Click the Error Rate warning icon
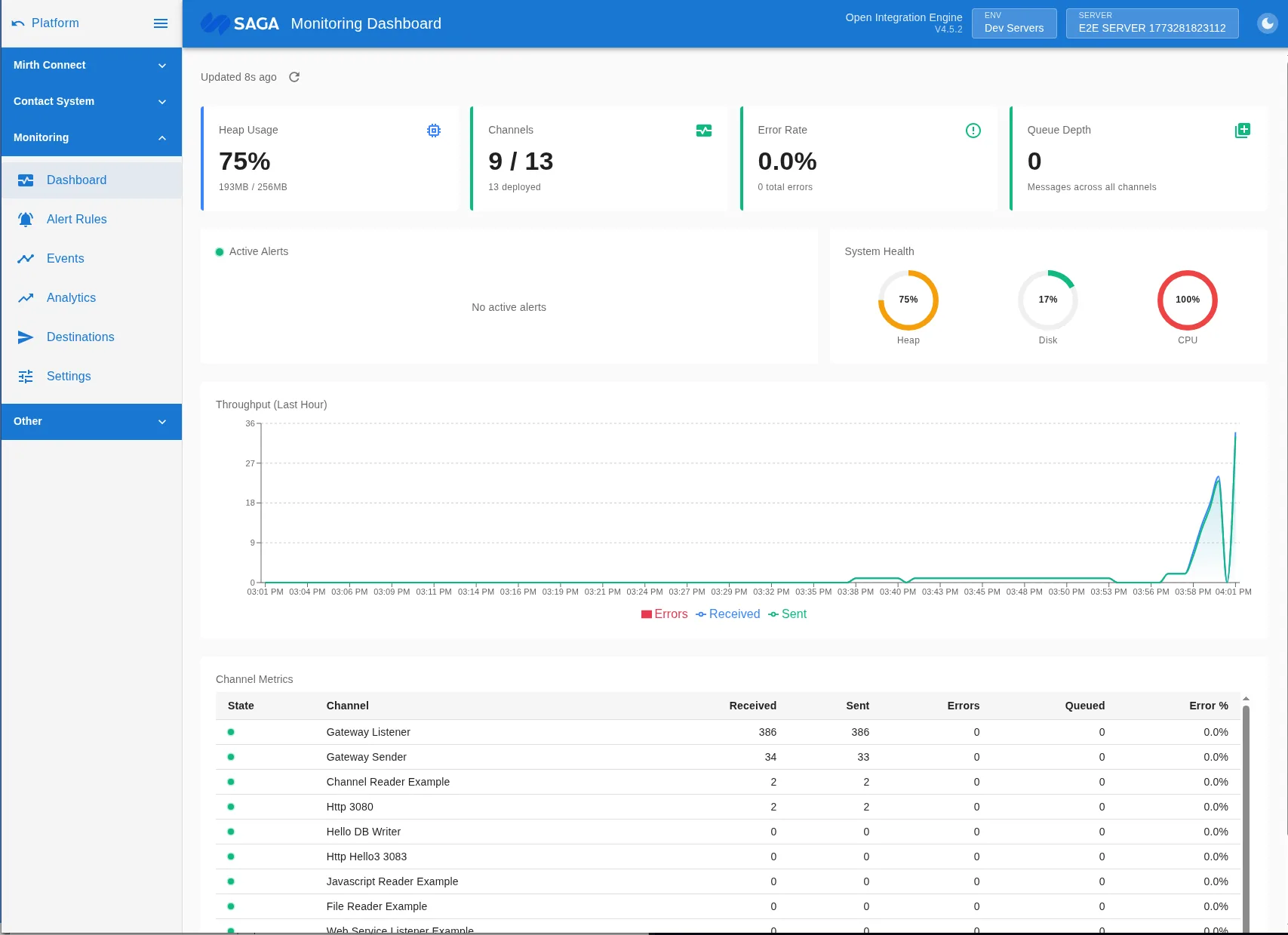 [x=973, y=130]
